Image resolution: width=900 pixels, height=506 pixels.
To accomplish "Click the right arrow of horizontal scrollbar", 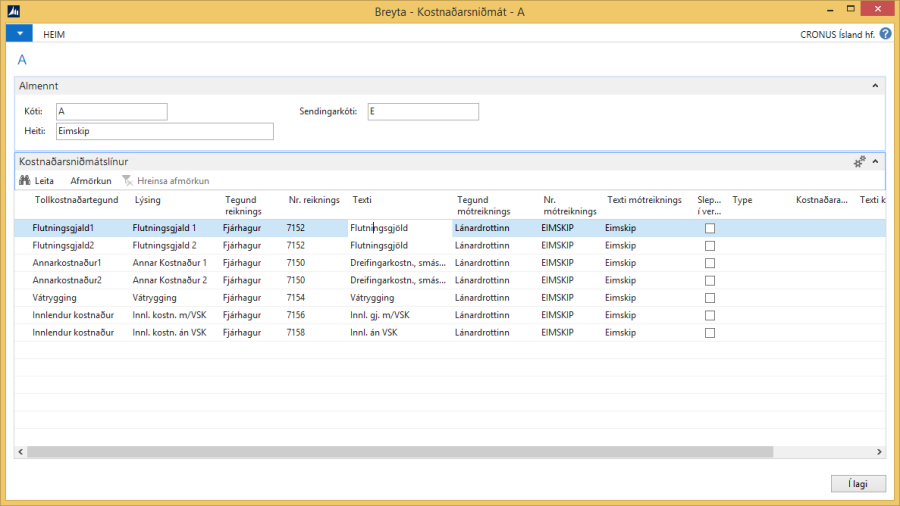I will tap(879, 452).
